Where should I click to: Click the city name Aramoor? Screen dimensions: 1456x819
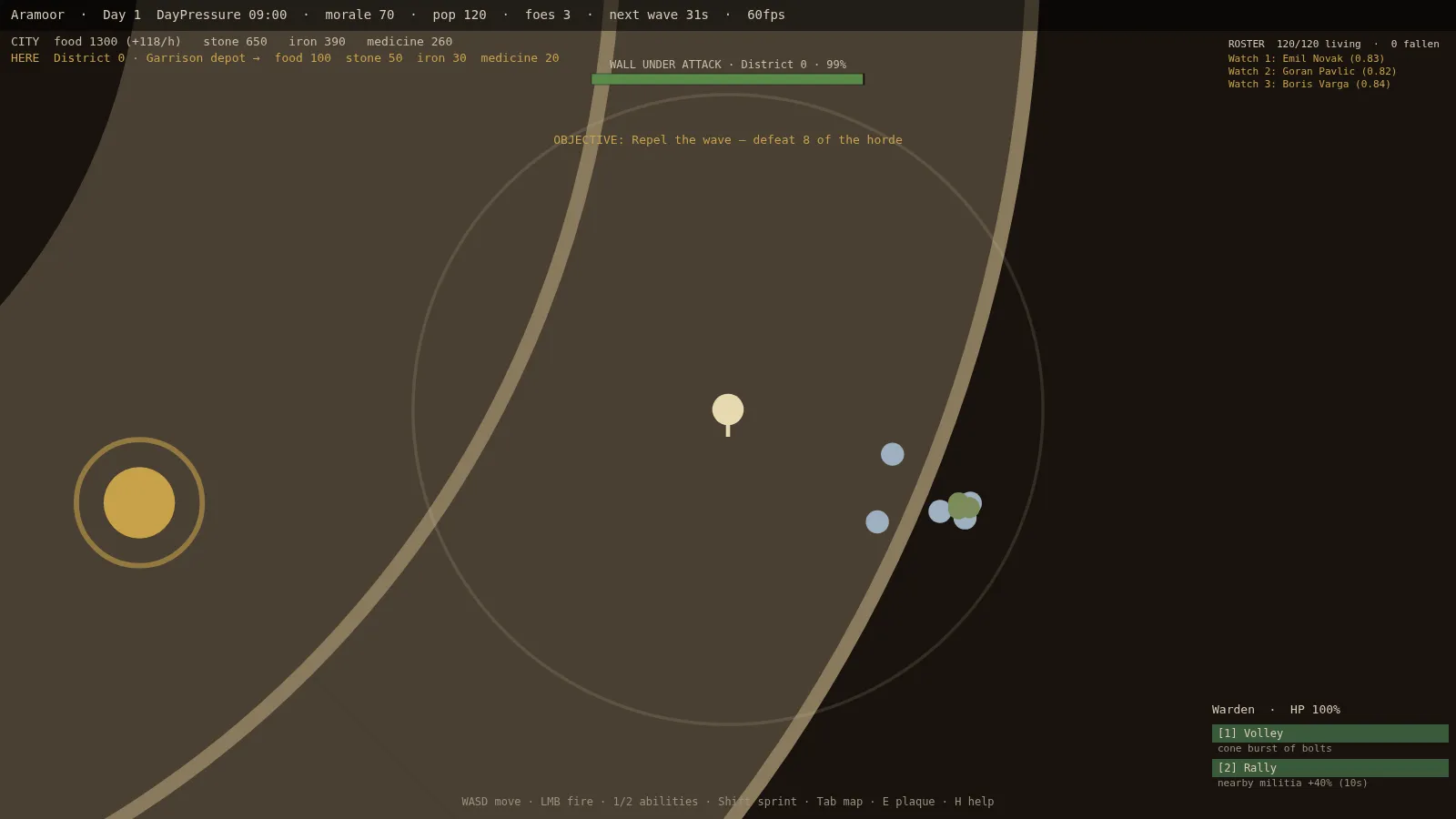[37, 15]
